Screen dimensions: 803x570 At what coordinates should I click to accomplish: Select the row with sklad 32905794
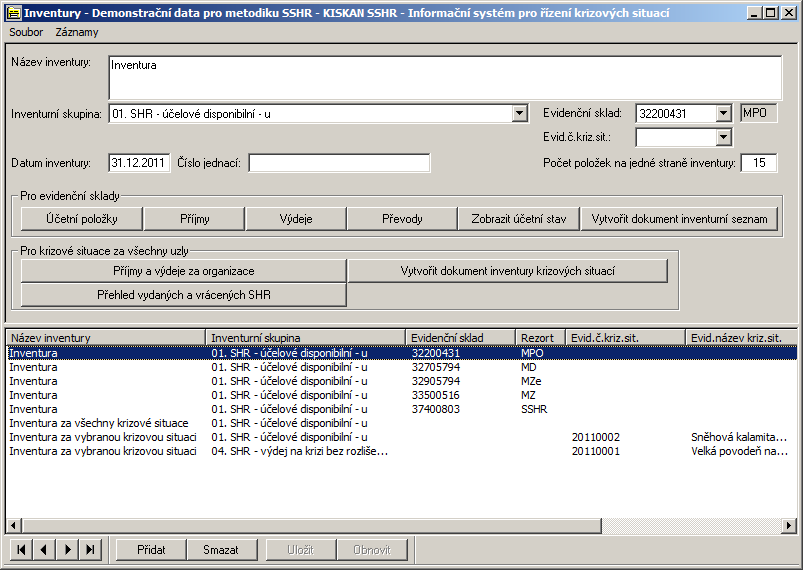click(402, 381)
